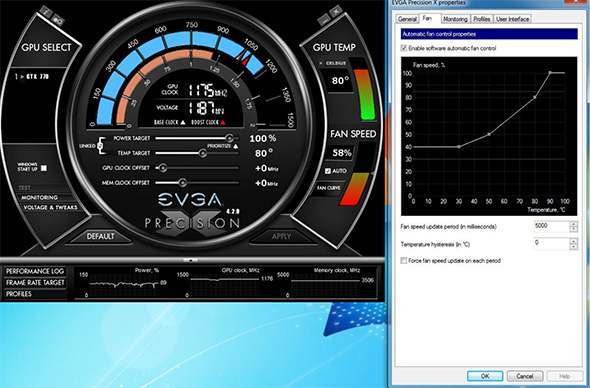Click the fan speed update period field
Viewport: 590px width, 388px height.
(551, 227)
